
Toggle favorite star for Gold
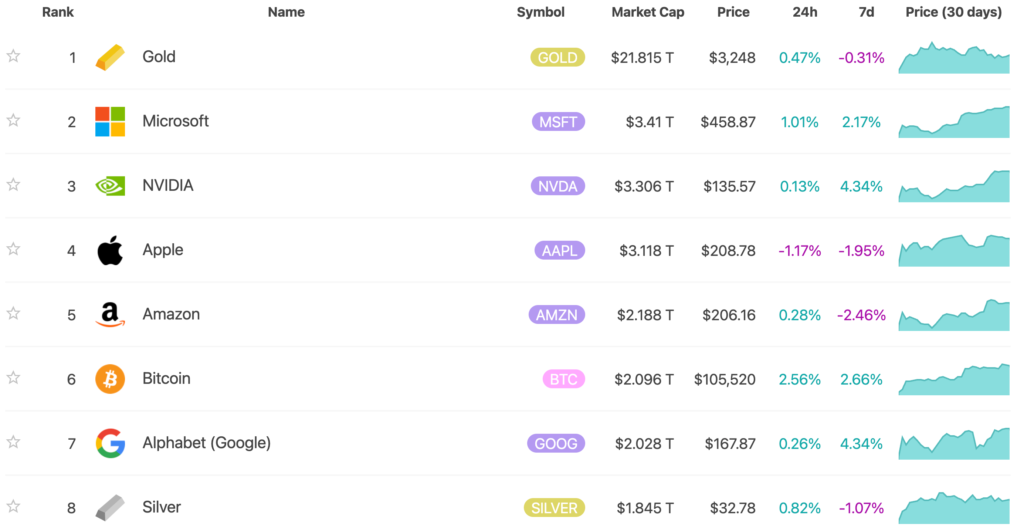click(13, 56)
